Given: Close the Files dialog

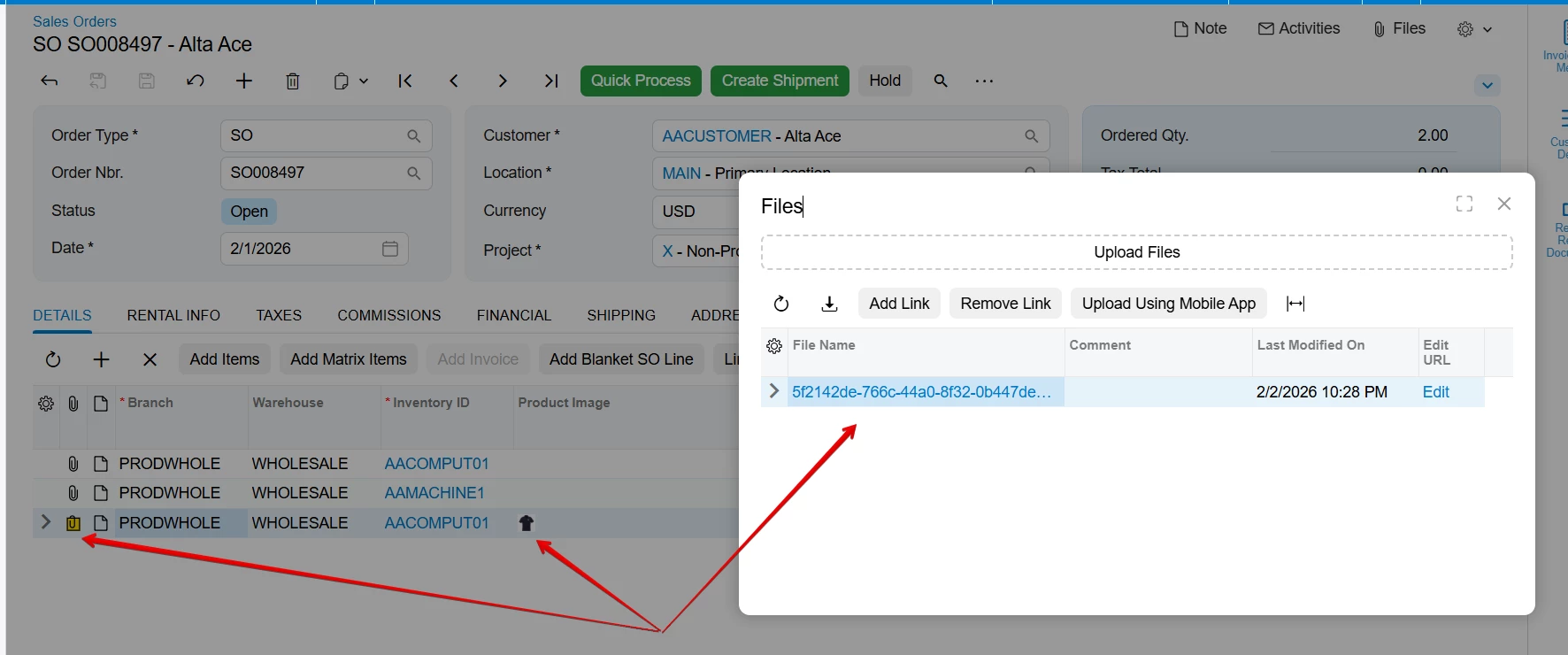Looking at the screenshot, I should pos(1504,204).
